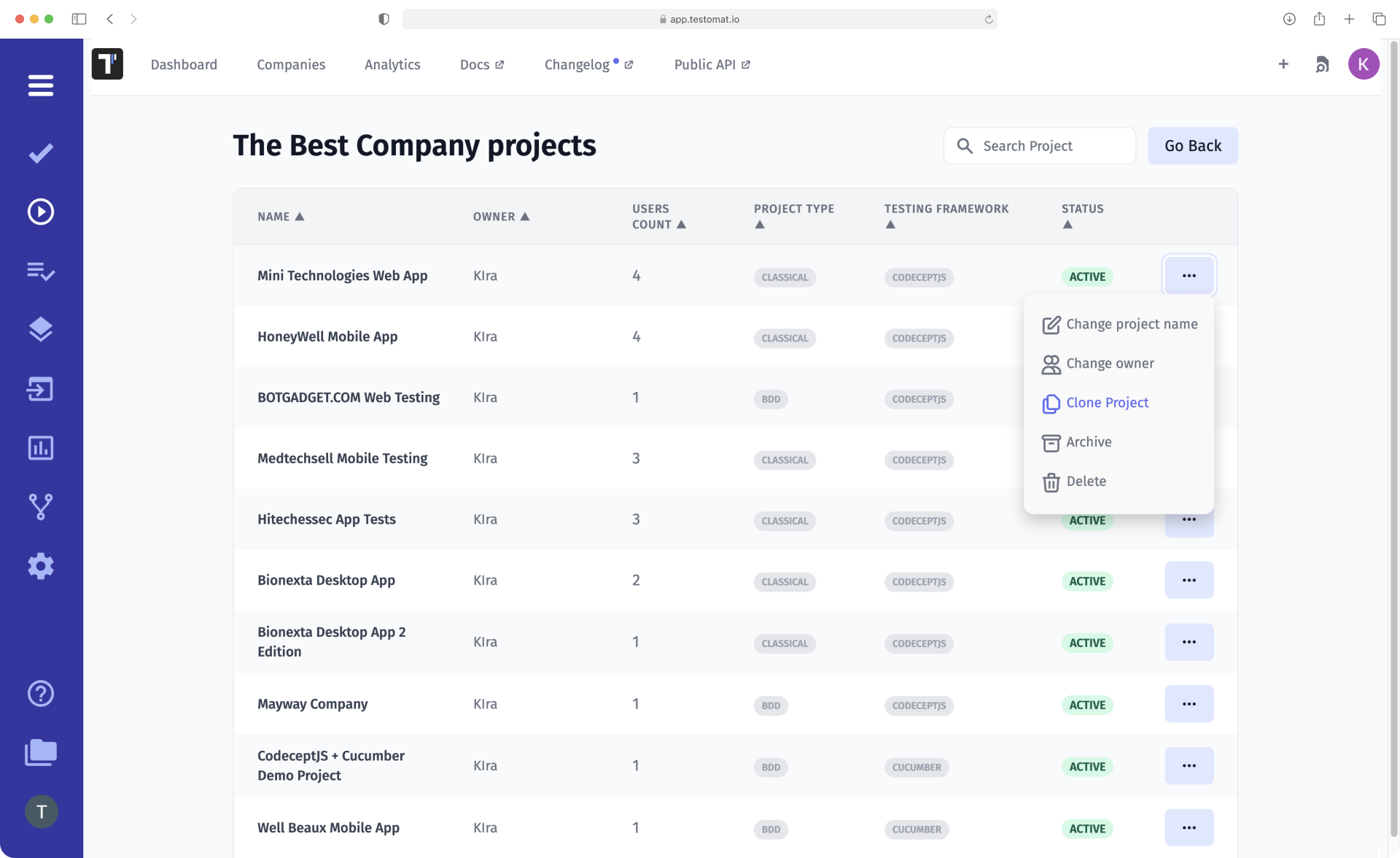Choose Delete in the project context menu
1400x858 pixels.
click(x=1084, y=481)
